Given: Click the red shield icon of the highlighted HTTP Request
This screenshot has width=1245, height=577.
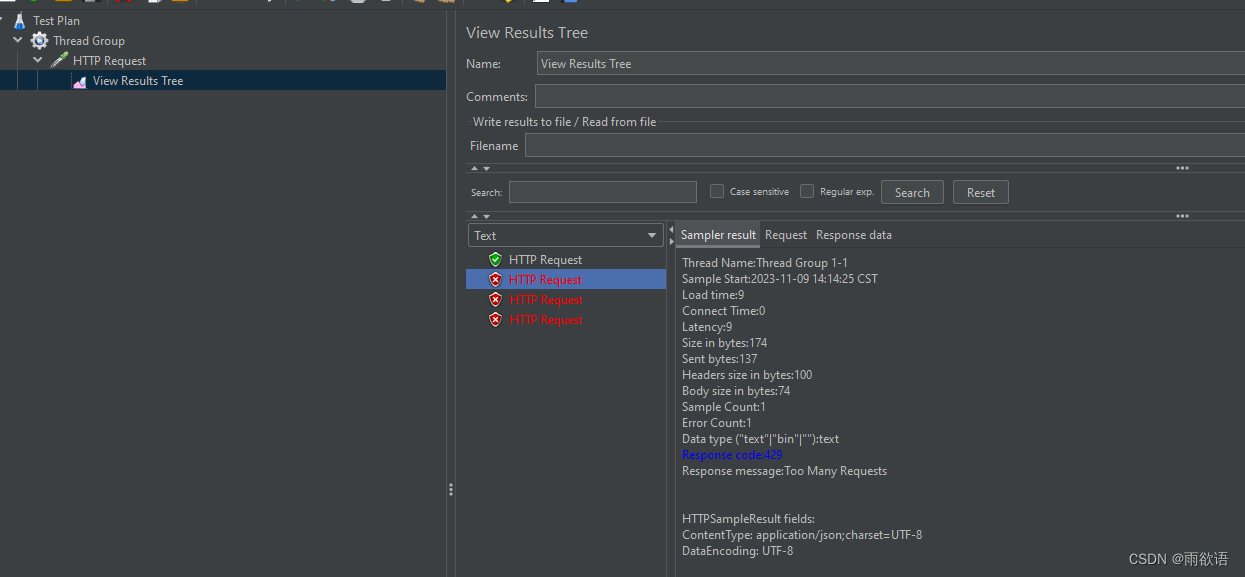Looking at the screenshot, I should (x=495, y=279).
